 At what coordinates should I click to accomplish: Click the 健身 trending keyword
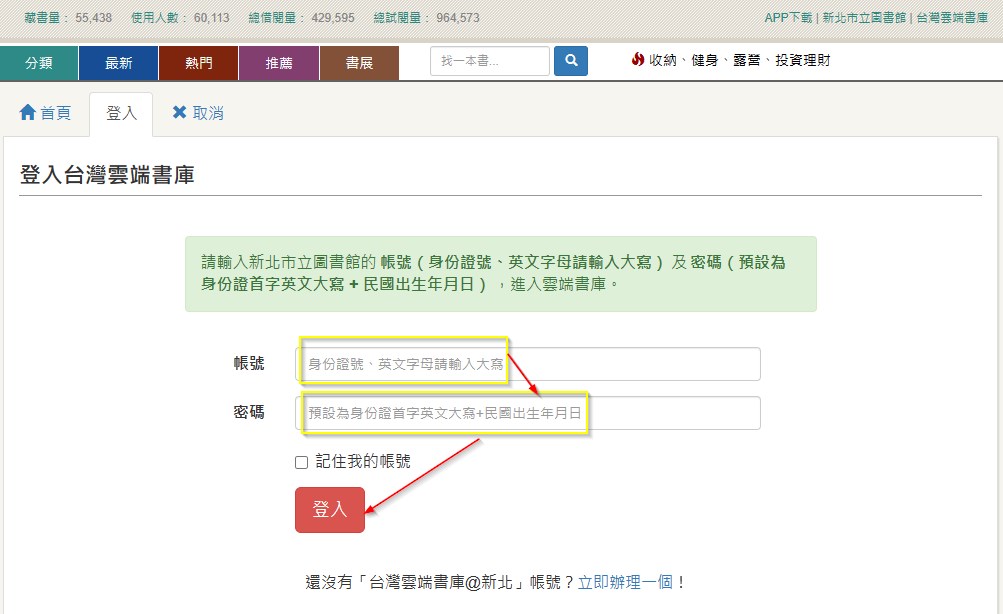coord(705,60)
